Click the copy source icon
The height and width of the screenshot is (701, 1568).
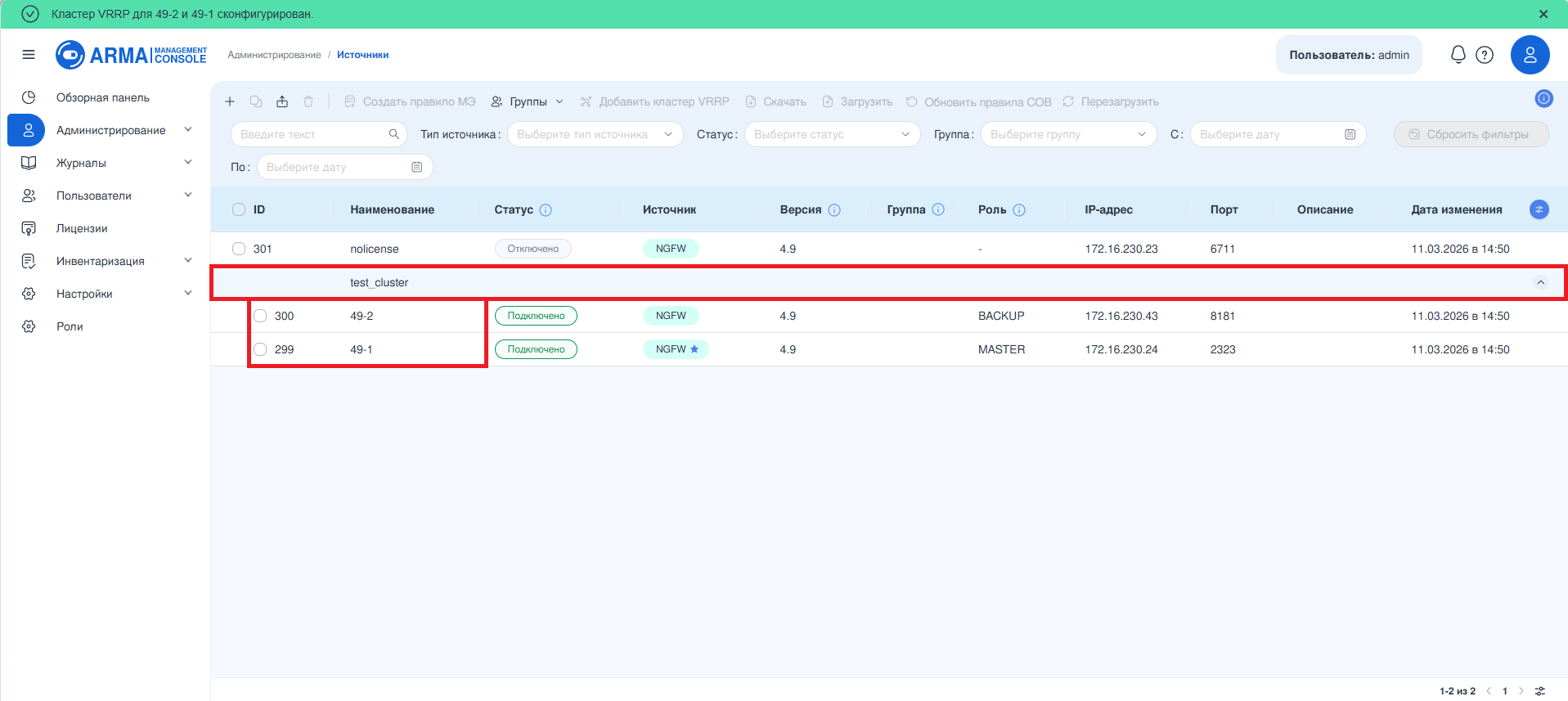[256, 101]
